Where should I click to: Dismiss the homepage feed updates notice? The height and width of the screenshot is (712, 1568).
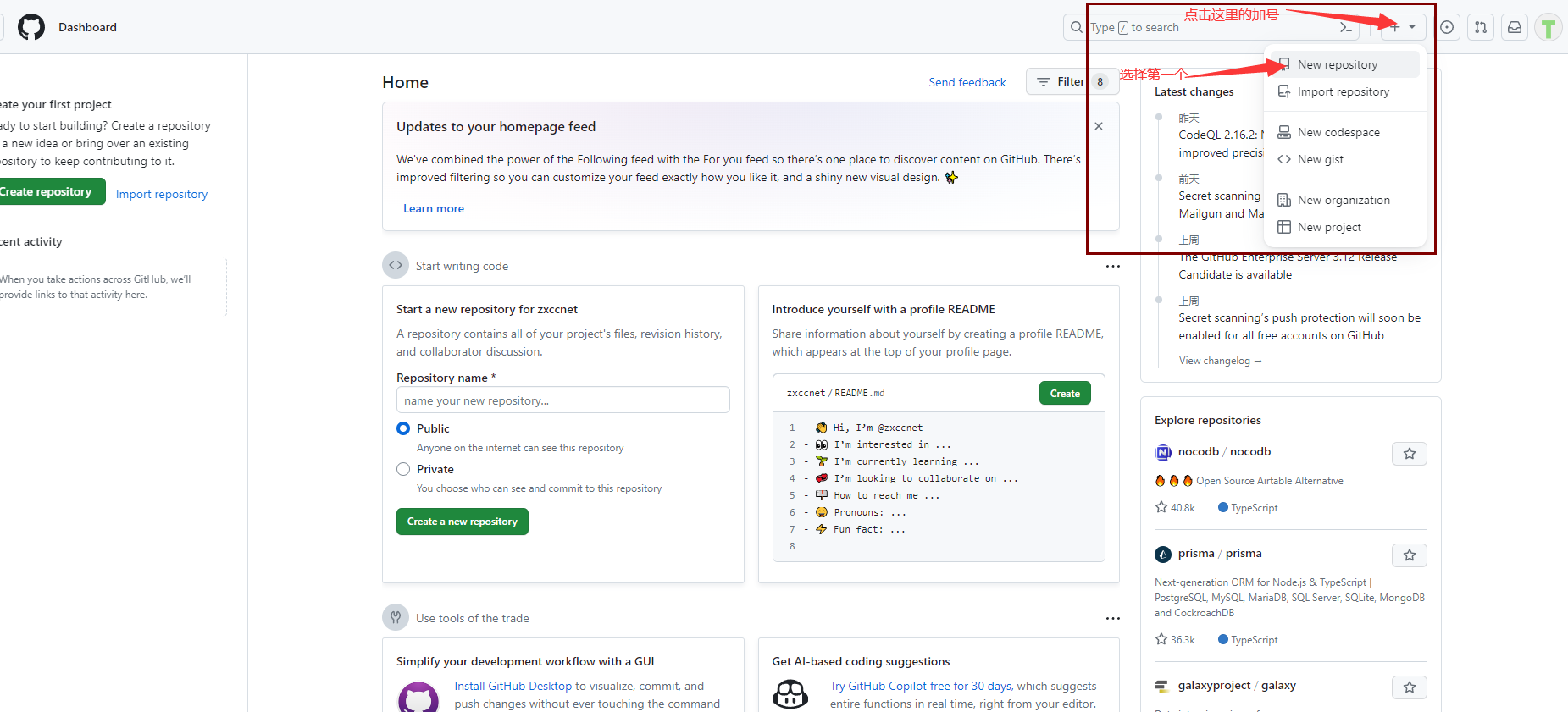coord(1099,126)
